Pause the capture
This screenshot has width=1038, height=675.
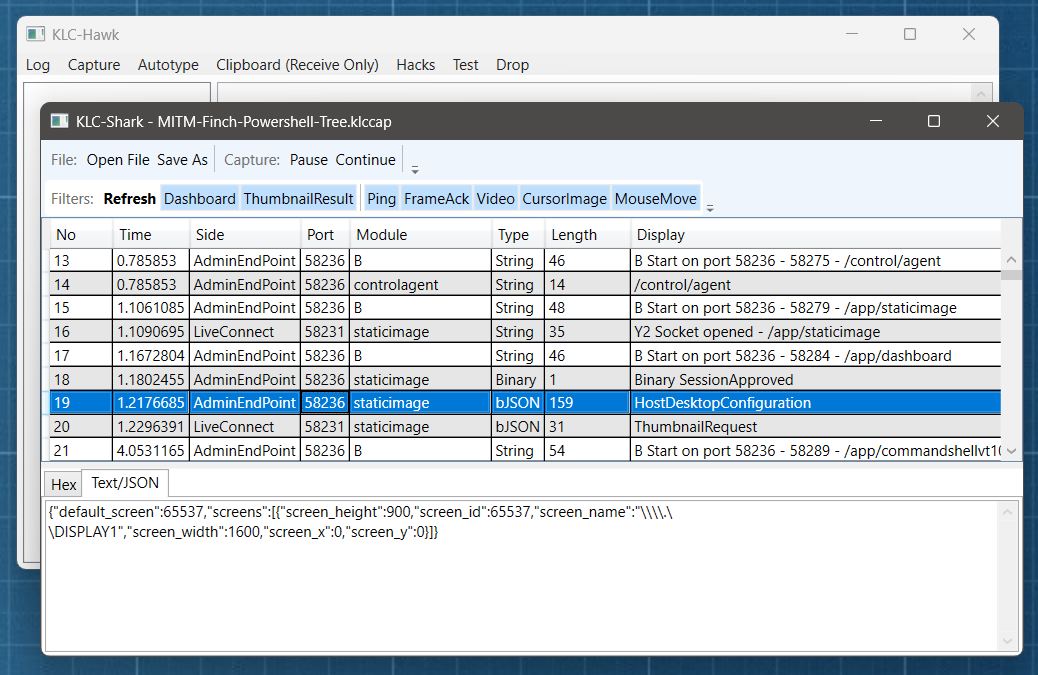coord(308,159)
